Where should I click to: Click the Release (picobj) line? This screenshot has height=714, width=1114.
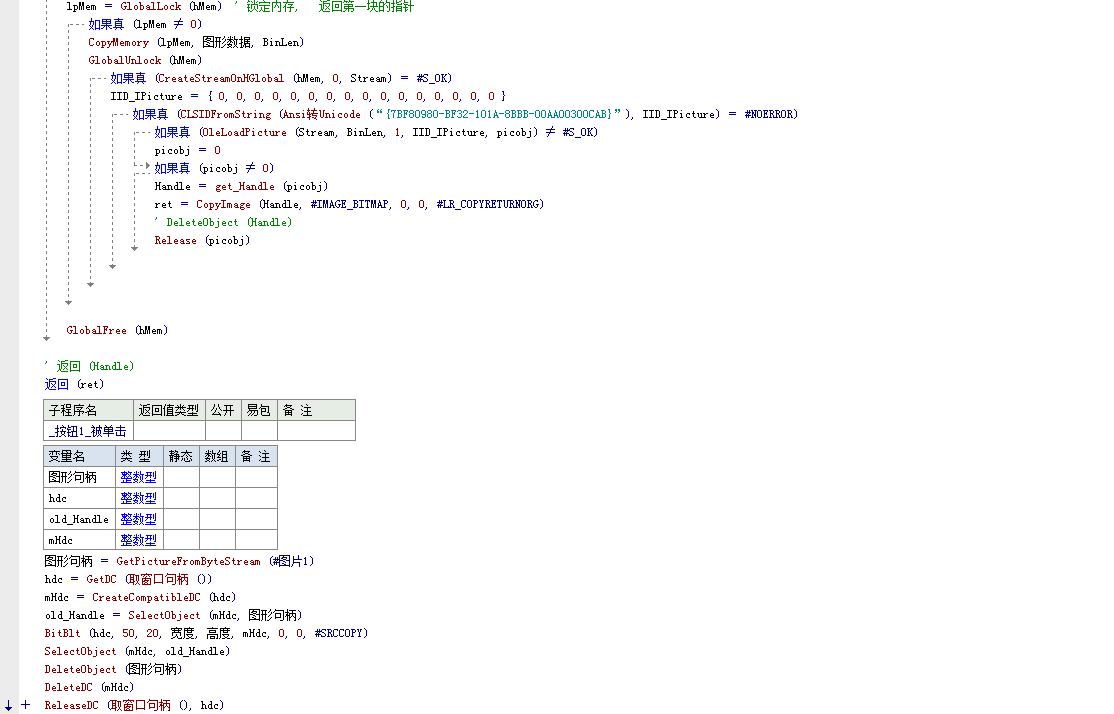pos(202,240)
